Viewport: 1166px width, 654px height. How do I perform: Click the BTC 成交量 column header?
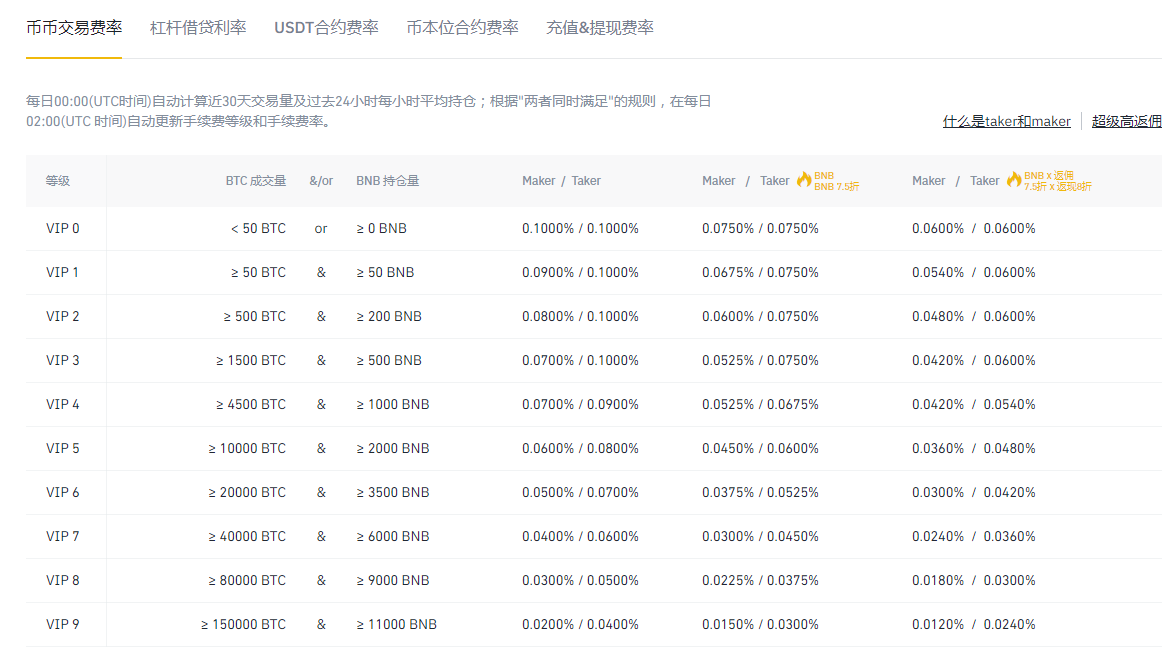point(256,181)
